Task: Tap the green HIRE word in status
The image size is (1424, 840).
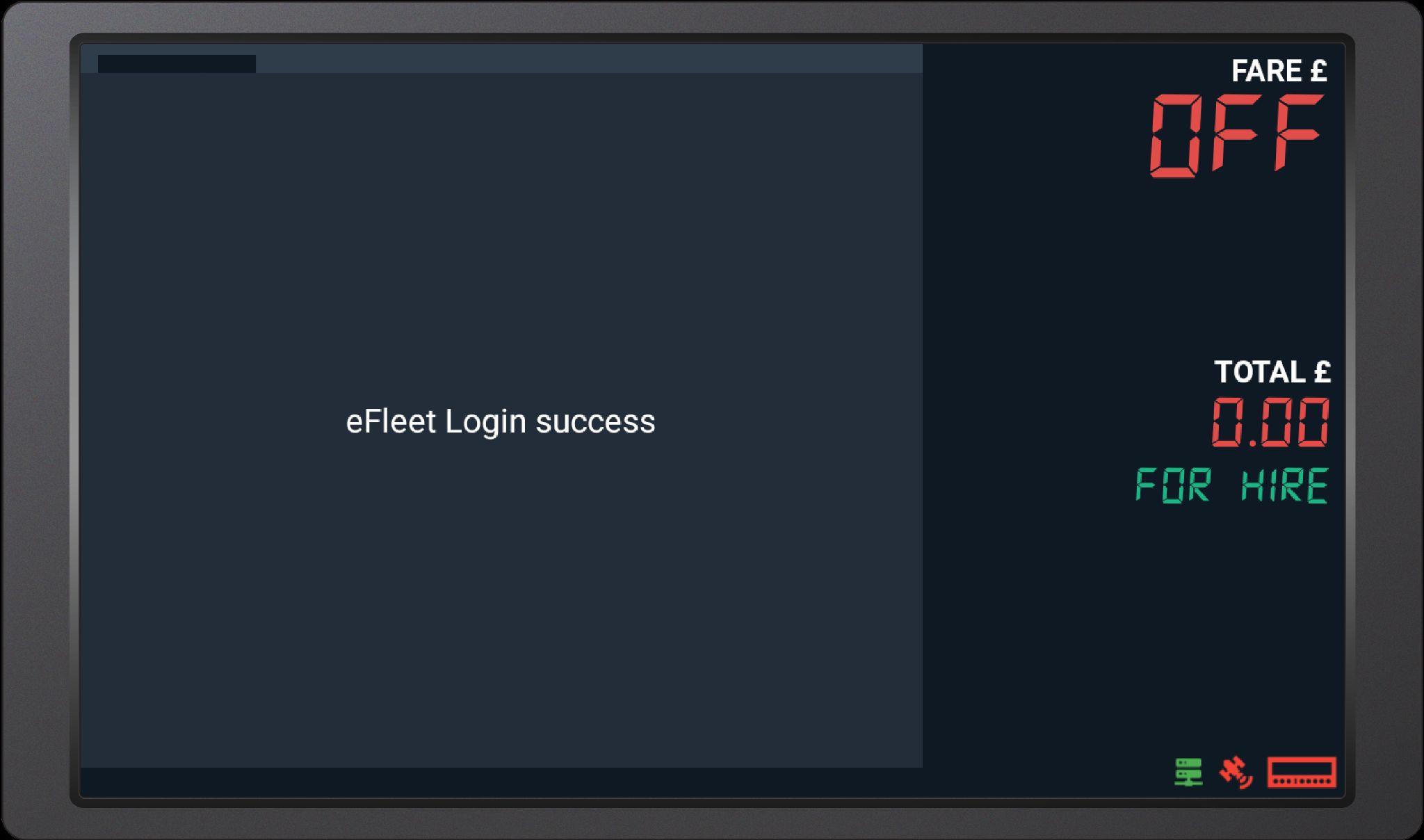Action: coord(1285,485)
